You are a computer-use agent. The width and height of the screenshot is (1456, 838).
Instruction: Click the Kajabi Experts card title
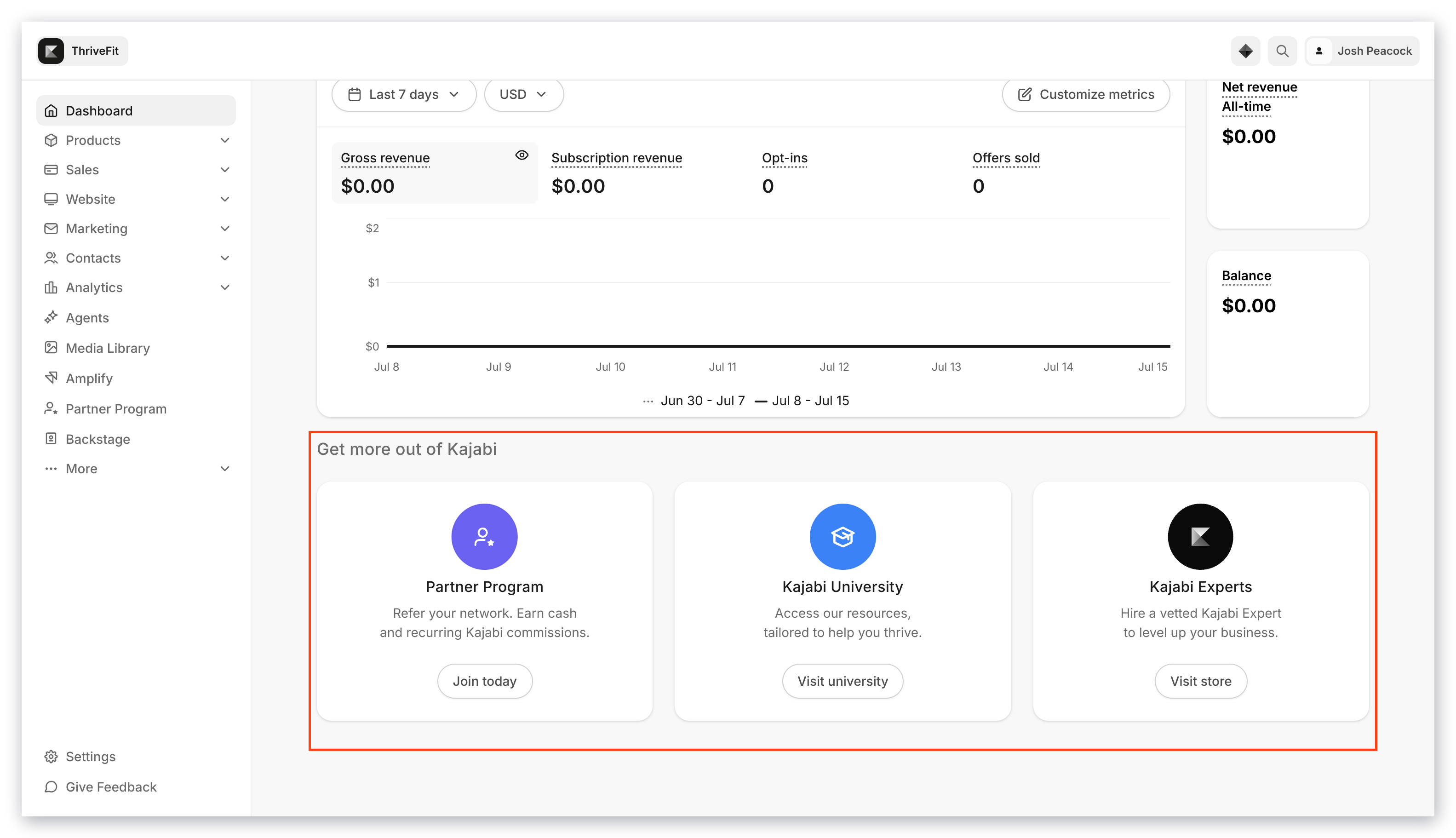click(x=1200, y=586)
